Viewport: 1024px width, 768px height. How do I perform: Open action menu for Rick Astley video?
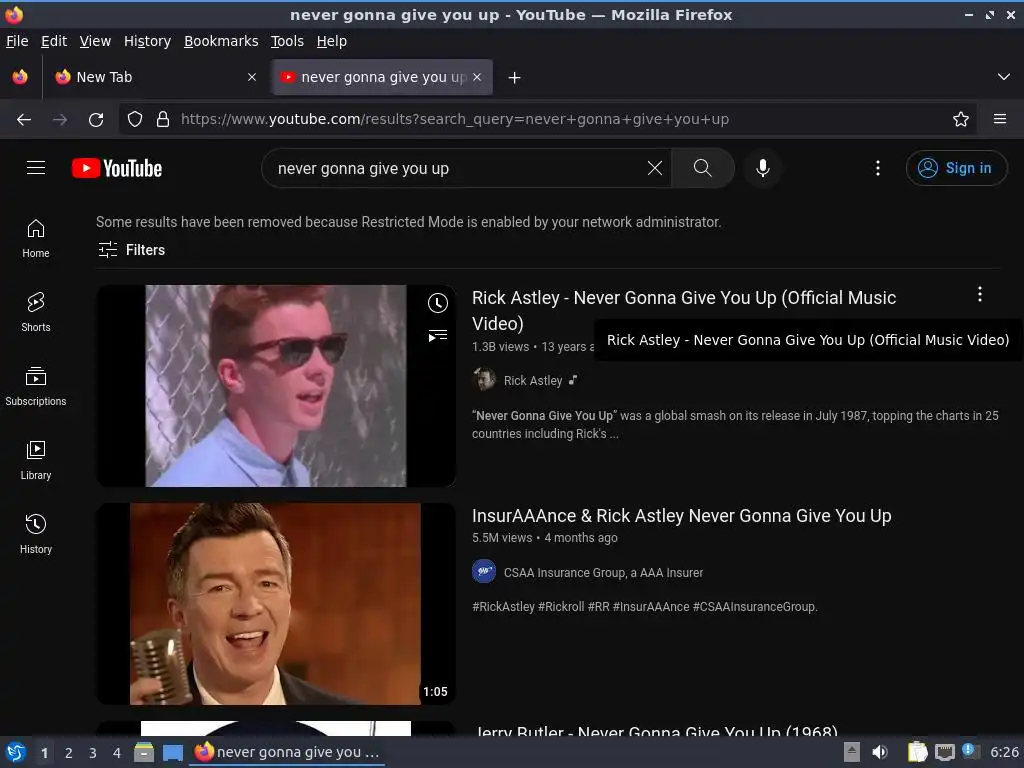coord(980,295)
